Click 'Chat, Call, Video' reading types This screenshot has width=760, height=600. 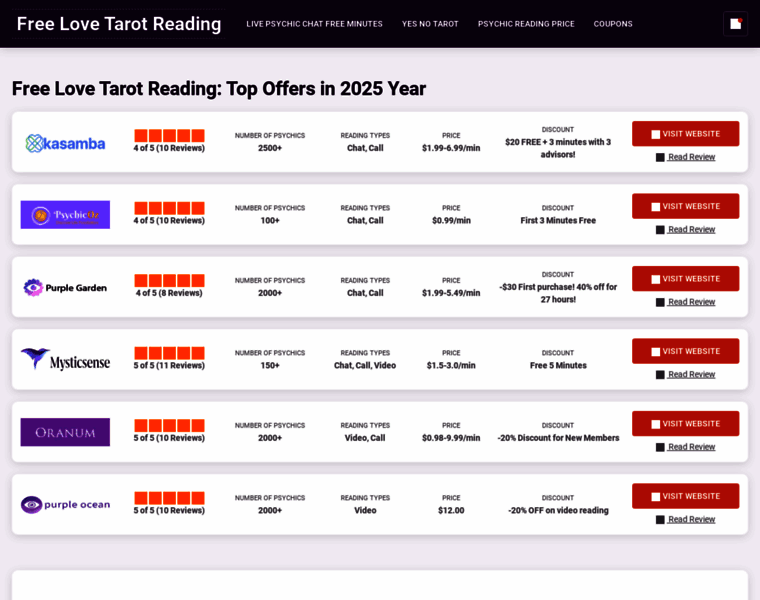pyautogui.click(x=365, y=365)
